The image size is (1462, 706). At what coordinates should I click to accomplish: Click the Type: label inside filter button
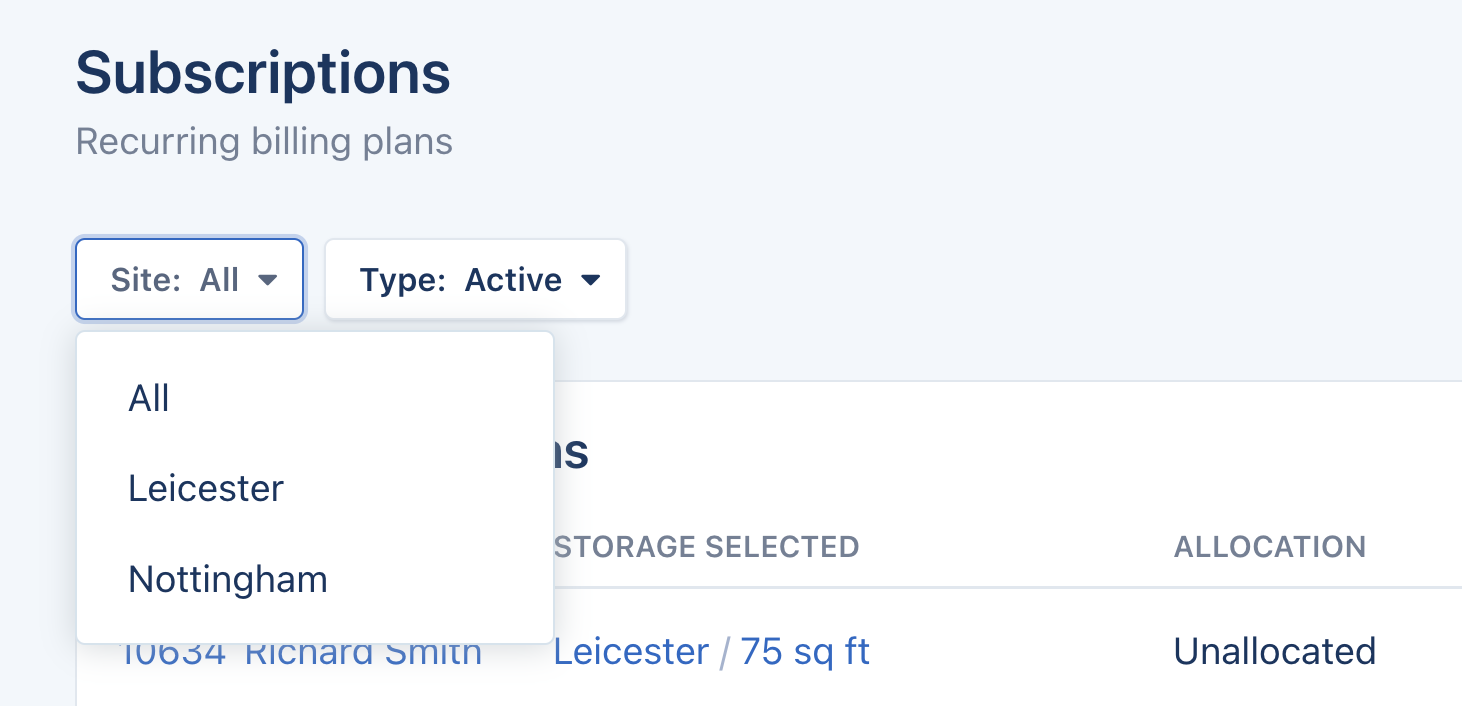pyautogui.click(x=402, y=280)
